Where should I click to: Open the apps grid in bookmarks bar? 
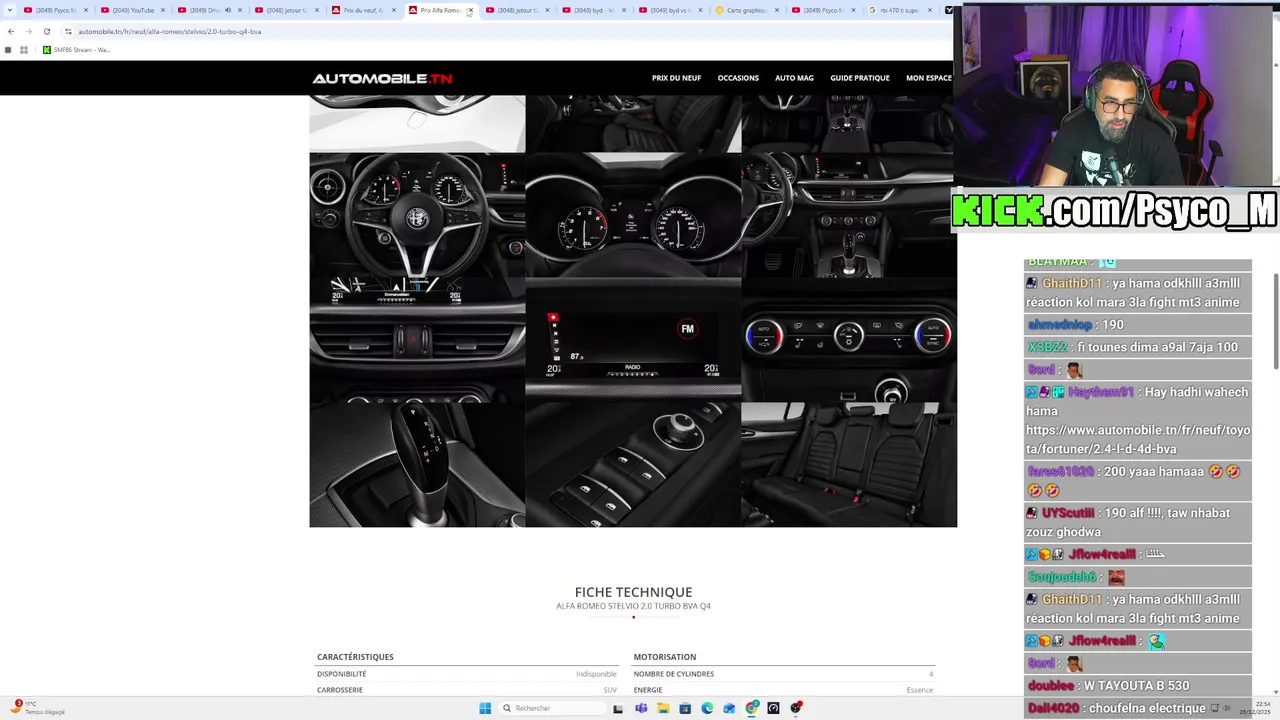(23, 50)
